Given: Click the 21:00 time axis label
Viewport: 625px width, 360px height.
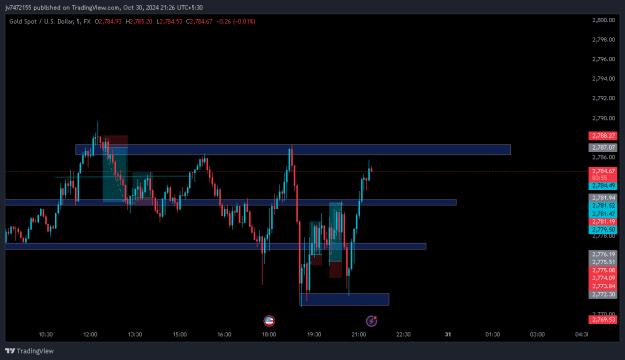Looking at the screenshot, I should pyautogui.click(x=359, y=334).
